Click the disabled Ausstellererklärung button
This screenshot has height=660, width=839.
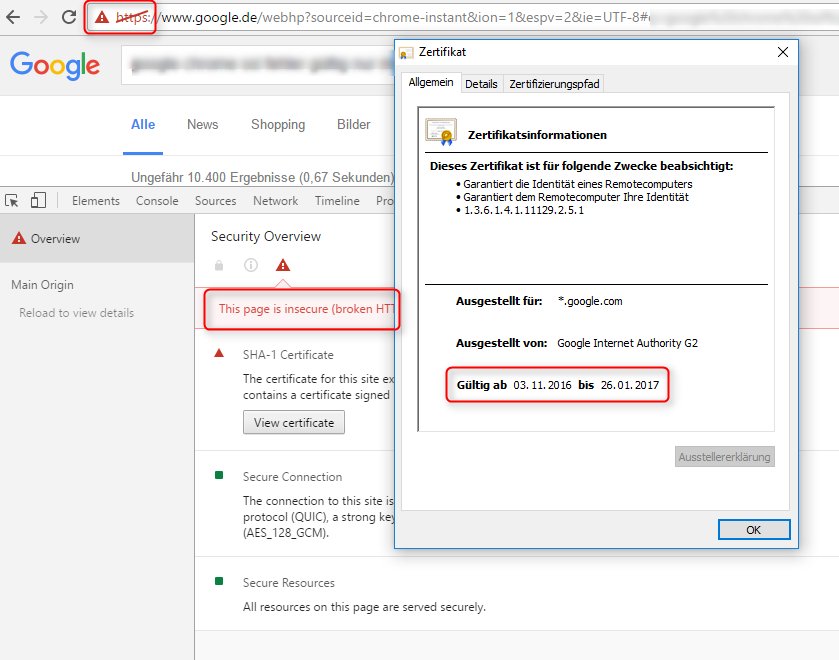(x=724, y=457)
